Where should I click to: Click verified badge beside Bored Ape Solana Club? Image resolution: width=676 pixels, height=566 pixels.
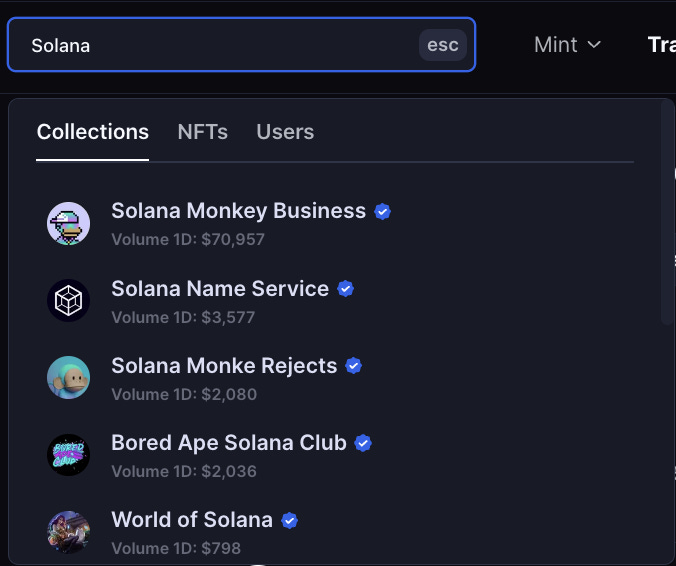click(x=363, y=443)
